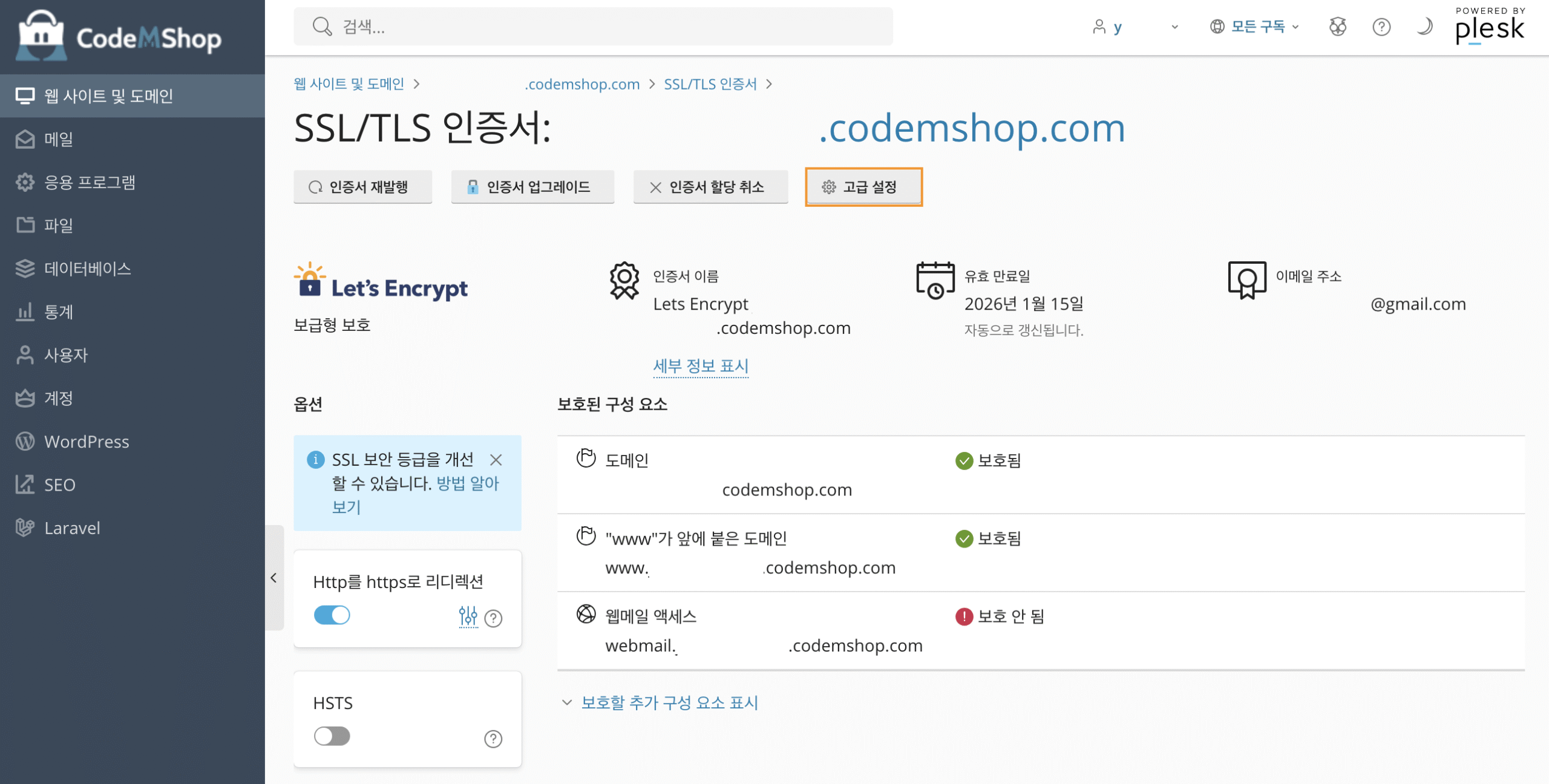Click the Http redirect help question icon

(x=494, y=618)
